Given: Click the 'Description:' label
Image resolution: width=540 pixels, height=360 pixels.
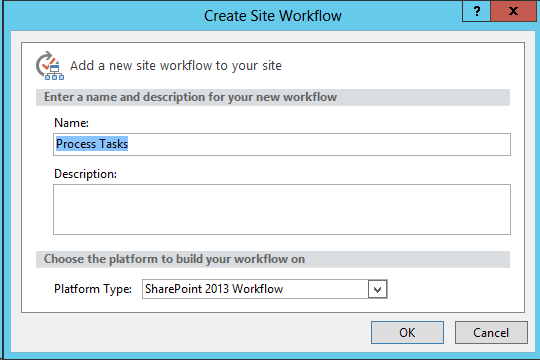Looking at the screenshot, I should coord(85,174).
